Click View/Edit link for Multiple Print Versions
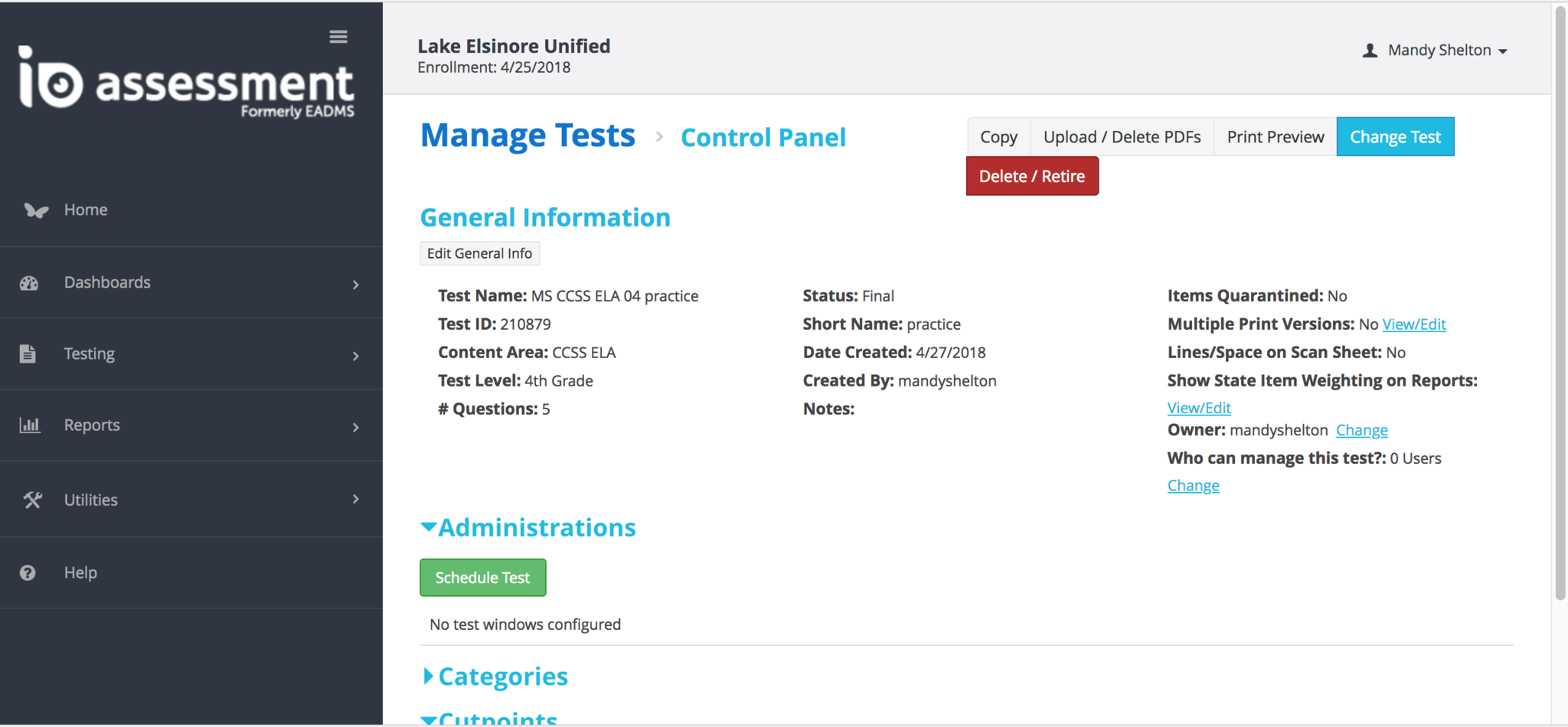The height and width of the screenshot is (727, 1568). coord(1413,324)
